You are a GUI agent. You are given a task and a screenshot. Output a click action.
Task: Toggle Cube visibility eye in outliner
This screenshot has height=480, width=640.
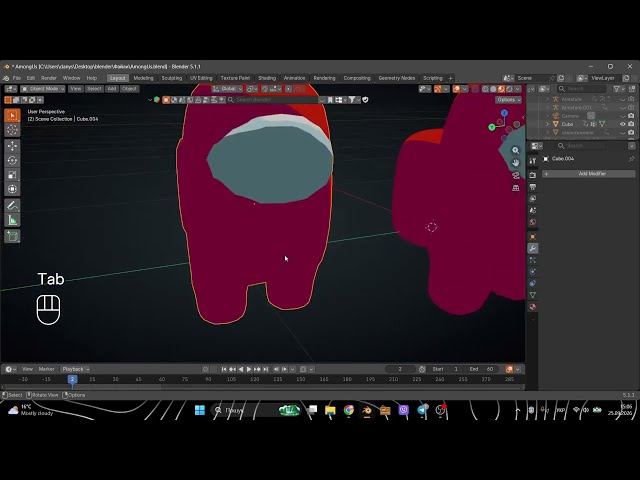coord(622,124)
